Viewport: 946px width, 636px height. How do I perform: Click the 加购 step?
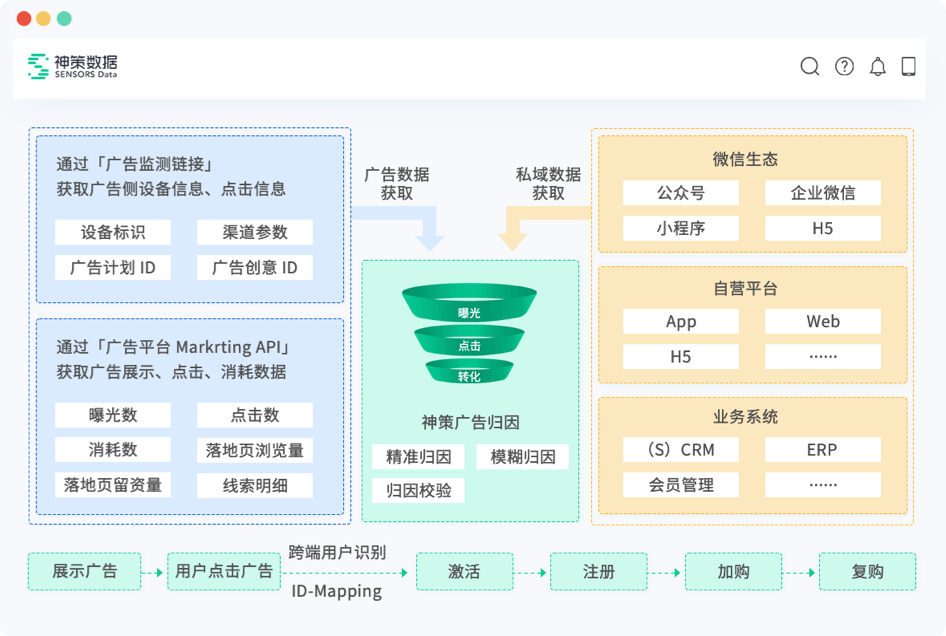[733, 571]
